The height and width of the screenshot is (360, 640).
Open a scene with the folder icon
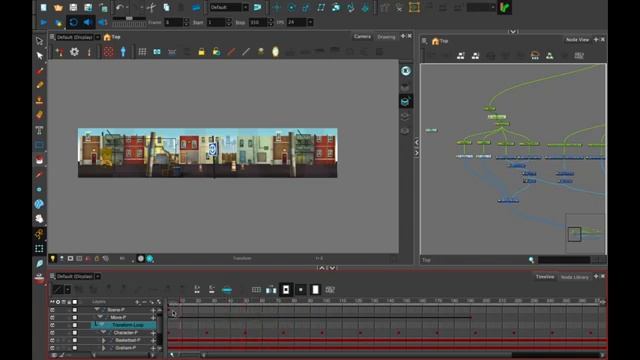[58, 7]
